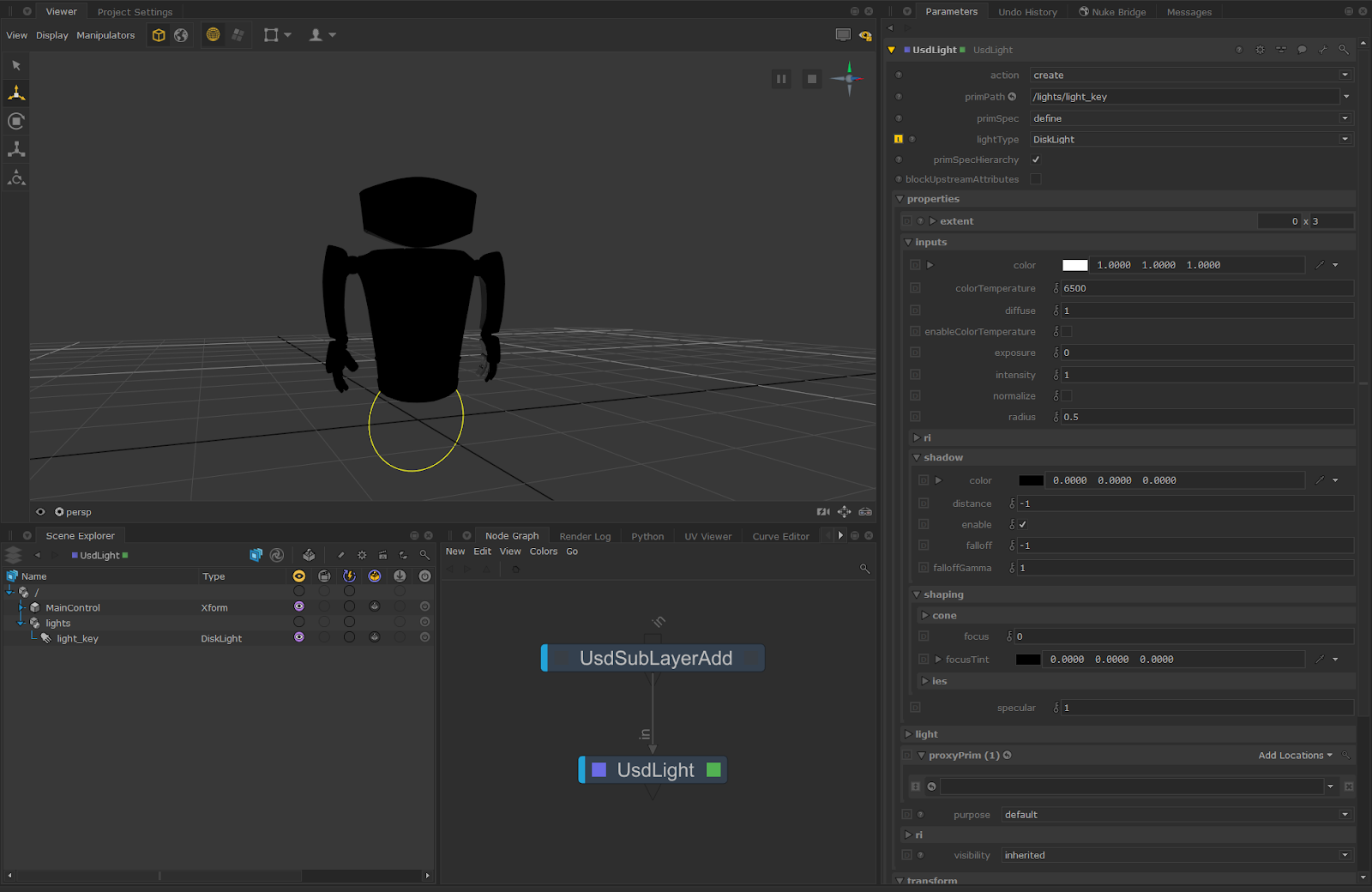Toggle visibility of light_key in Scene Explorer
The height and width of the screenshot is (892, 1372).
coord(298,637)
